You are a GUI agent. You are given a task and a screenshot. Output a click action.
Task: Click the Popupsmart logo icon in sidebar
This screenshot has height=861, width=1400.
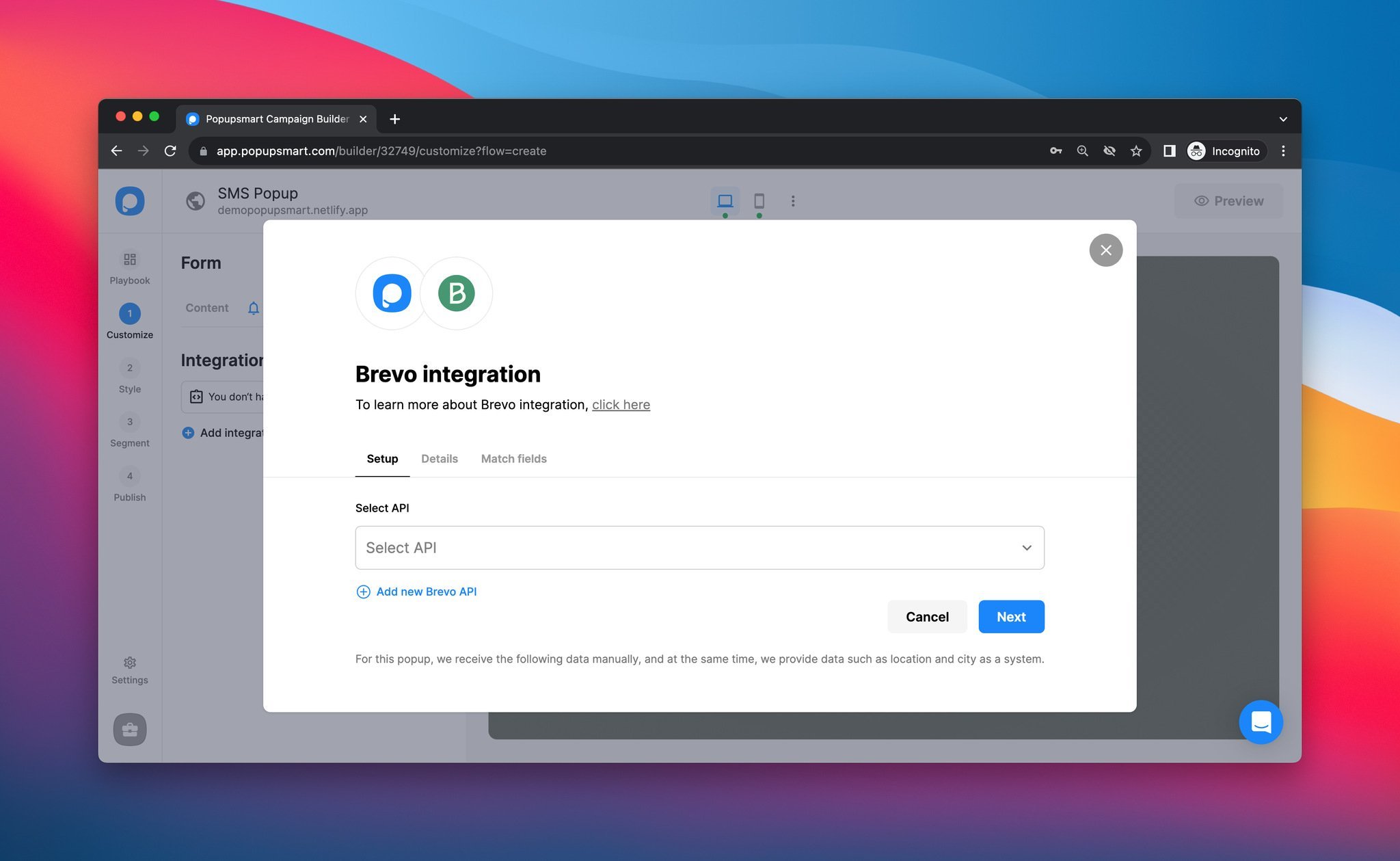pyautogui.click(x=130, y=200)
